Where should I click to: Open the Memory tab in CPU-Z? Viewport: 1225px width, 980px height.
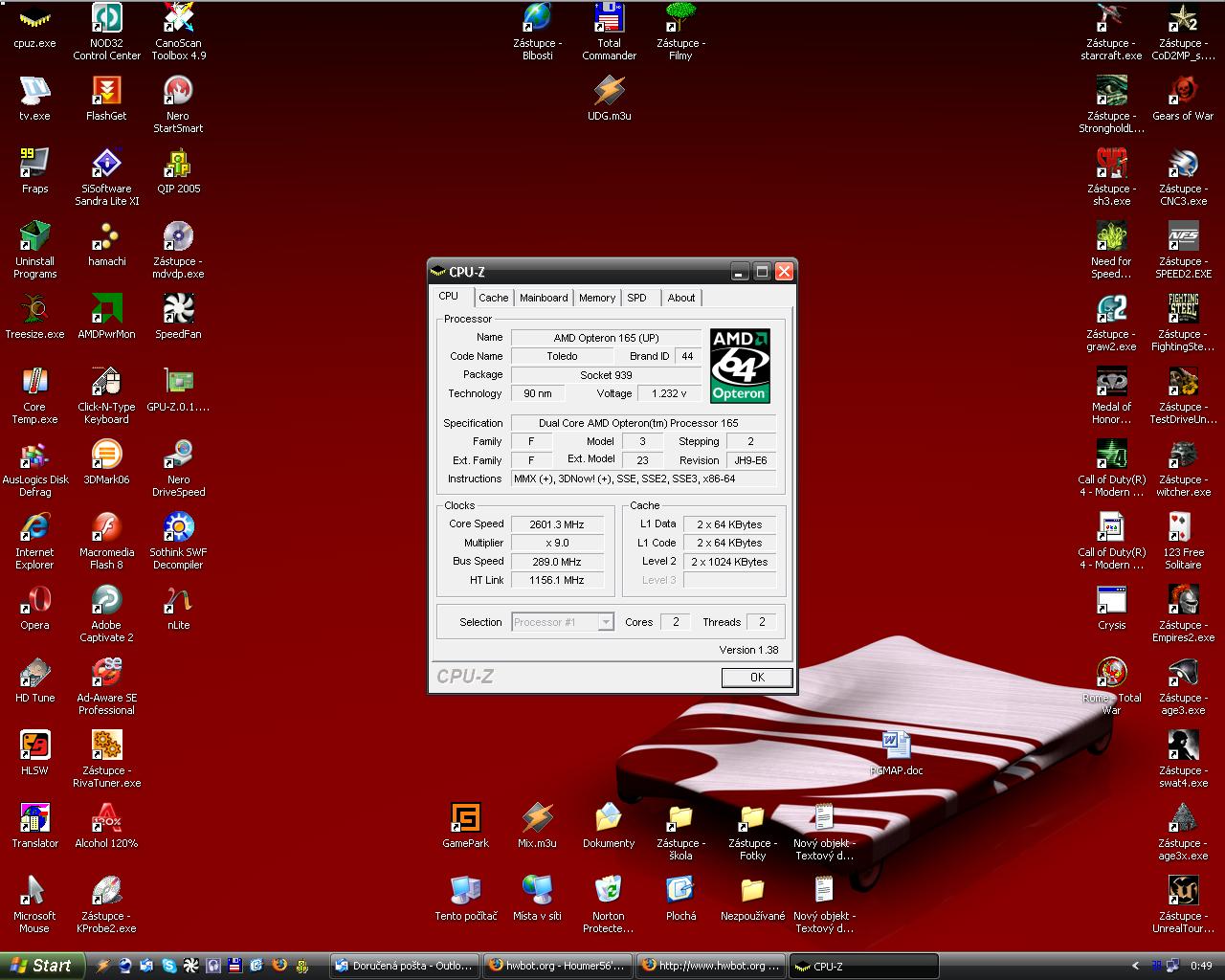[597, 298]
